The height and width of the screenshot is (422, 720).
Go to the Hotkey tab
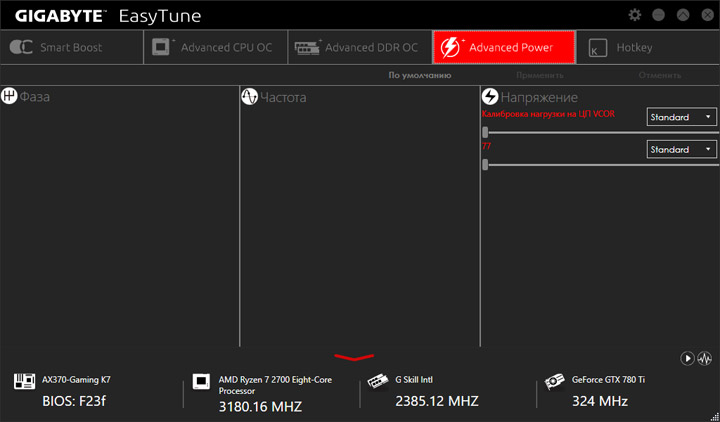click(x=648, y=47)
